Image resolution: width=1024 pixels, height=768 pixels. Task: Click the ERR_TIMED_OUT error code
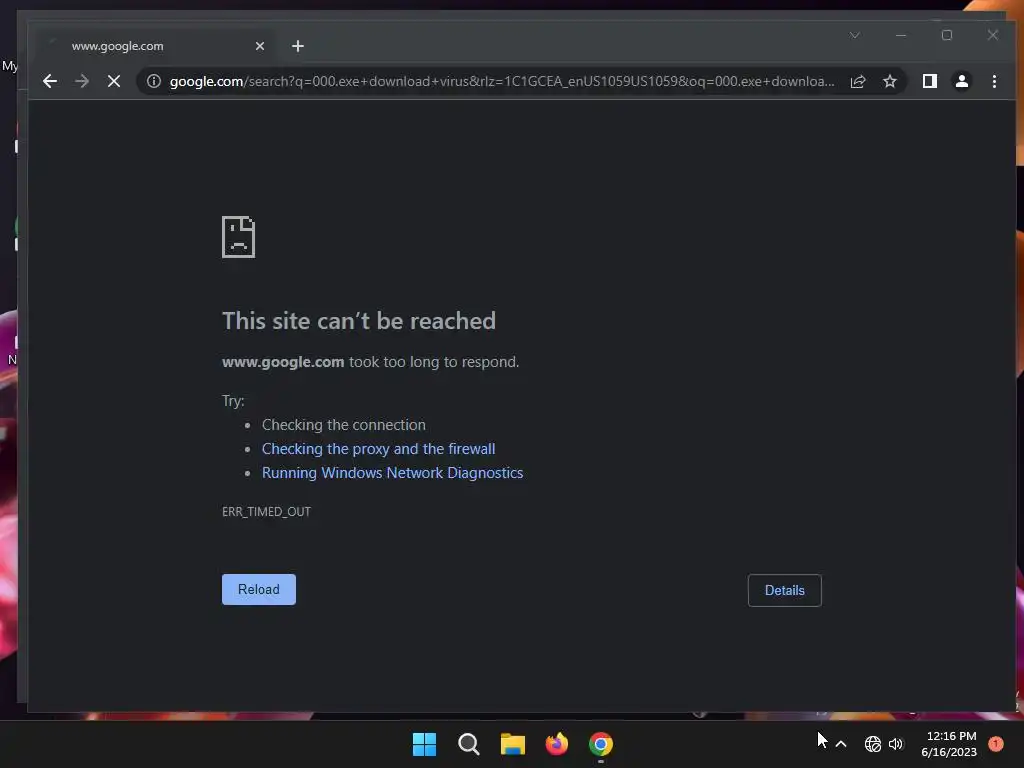pyautogui.click(x=266, y=511)
